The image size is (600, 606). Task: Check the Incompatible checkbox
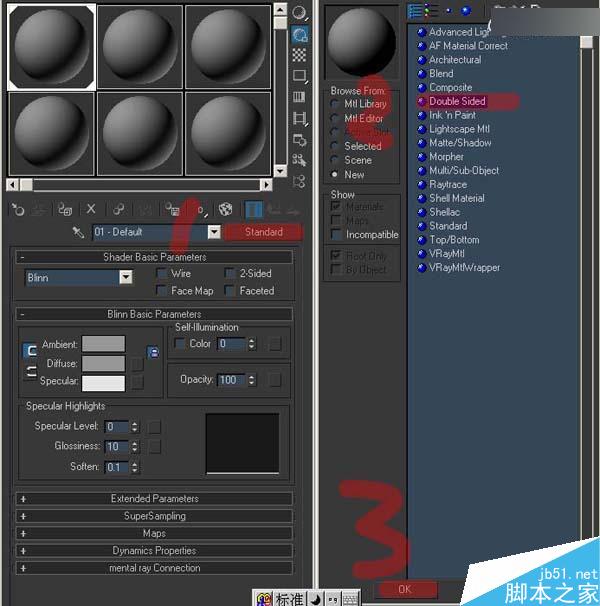336,234
